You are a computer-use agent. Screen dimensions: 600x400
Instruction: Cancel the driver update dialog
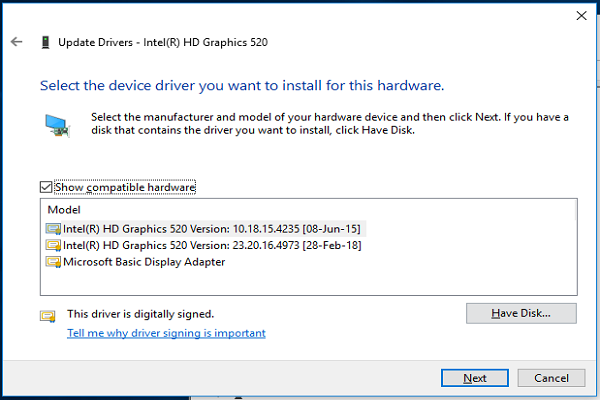pyautogui.click(x=551, y=378)
